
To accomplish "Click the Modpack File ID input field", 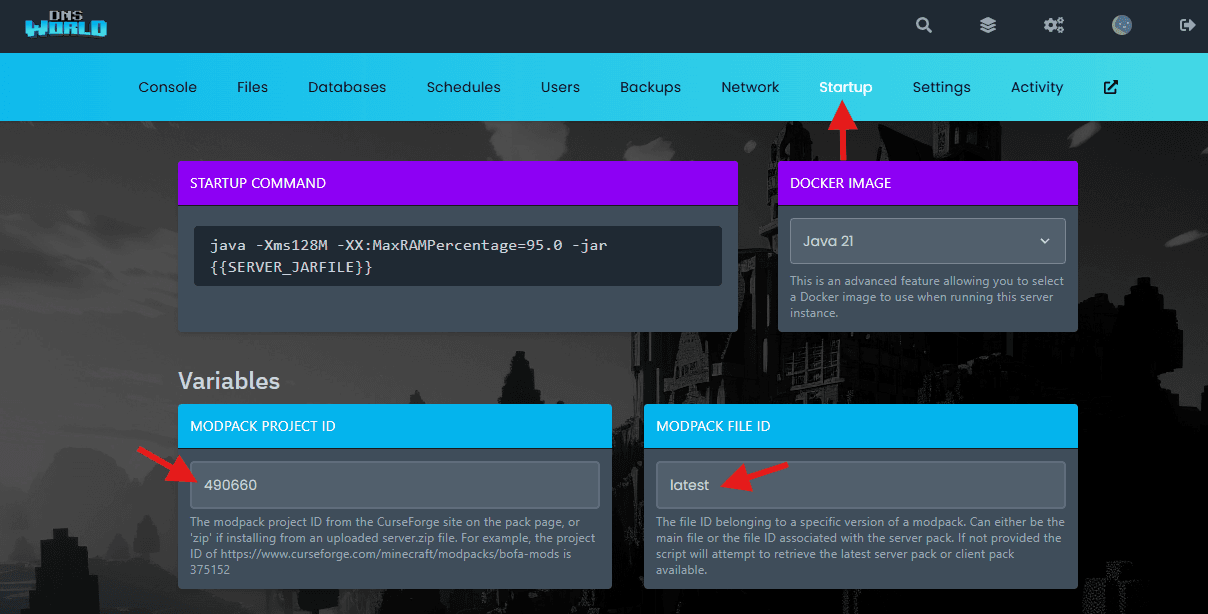I will (x=861, y=485).
